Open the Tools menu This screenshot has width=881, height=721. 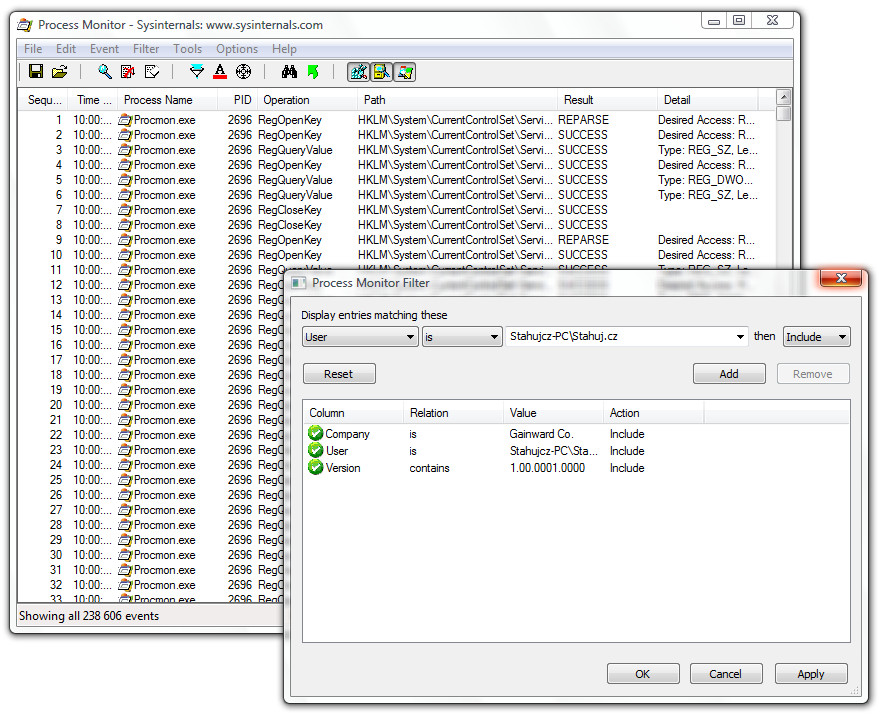[188, 49]
